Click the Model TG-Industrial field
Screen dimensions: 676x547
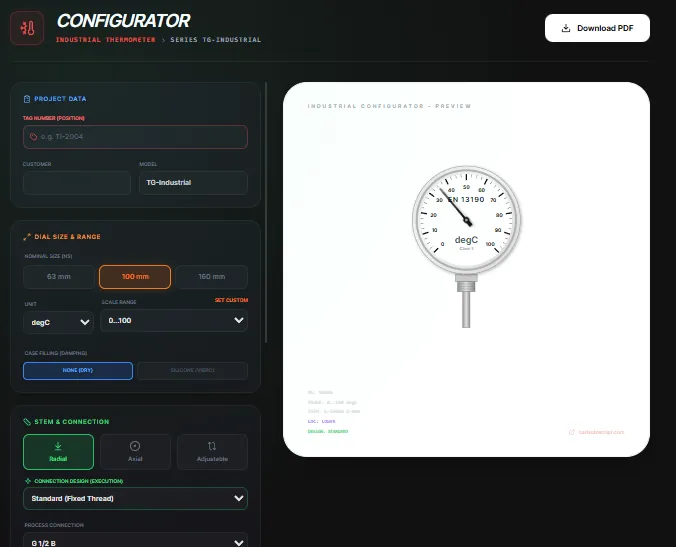(x=193, y=183)
